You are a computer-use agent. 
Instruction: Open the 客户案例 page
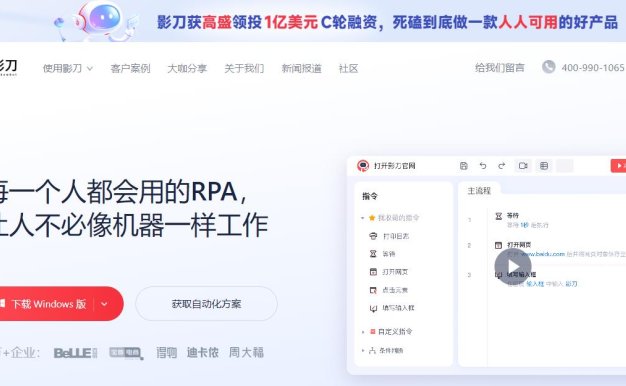coord(130,68)
